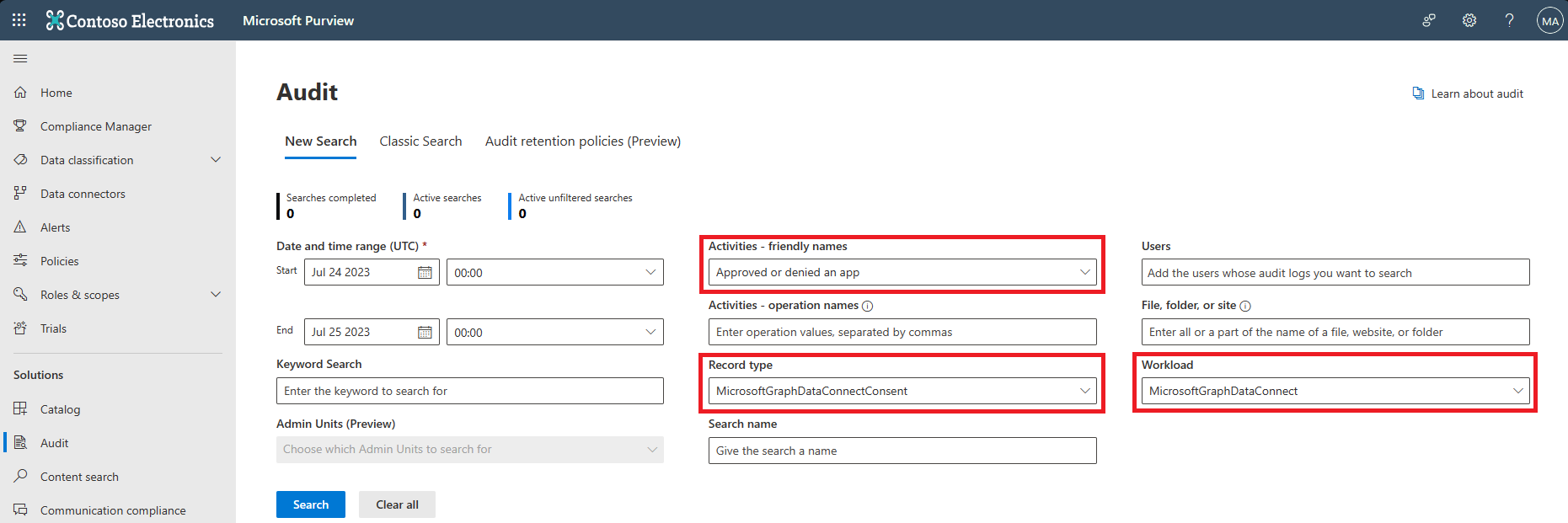Select the New Search tab
This screenshot has width=1568, height=523.
click(321, 141)
